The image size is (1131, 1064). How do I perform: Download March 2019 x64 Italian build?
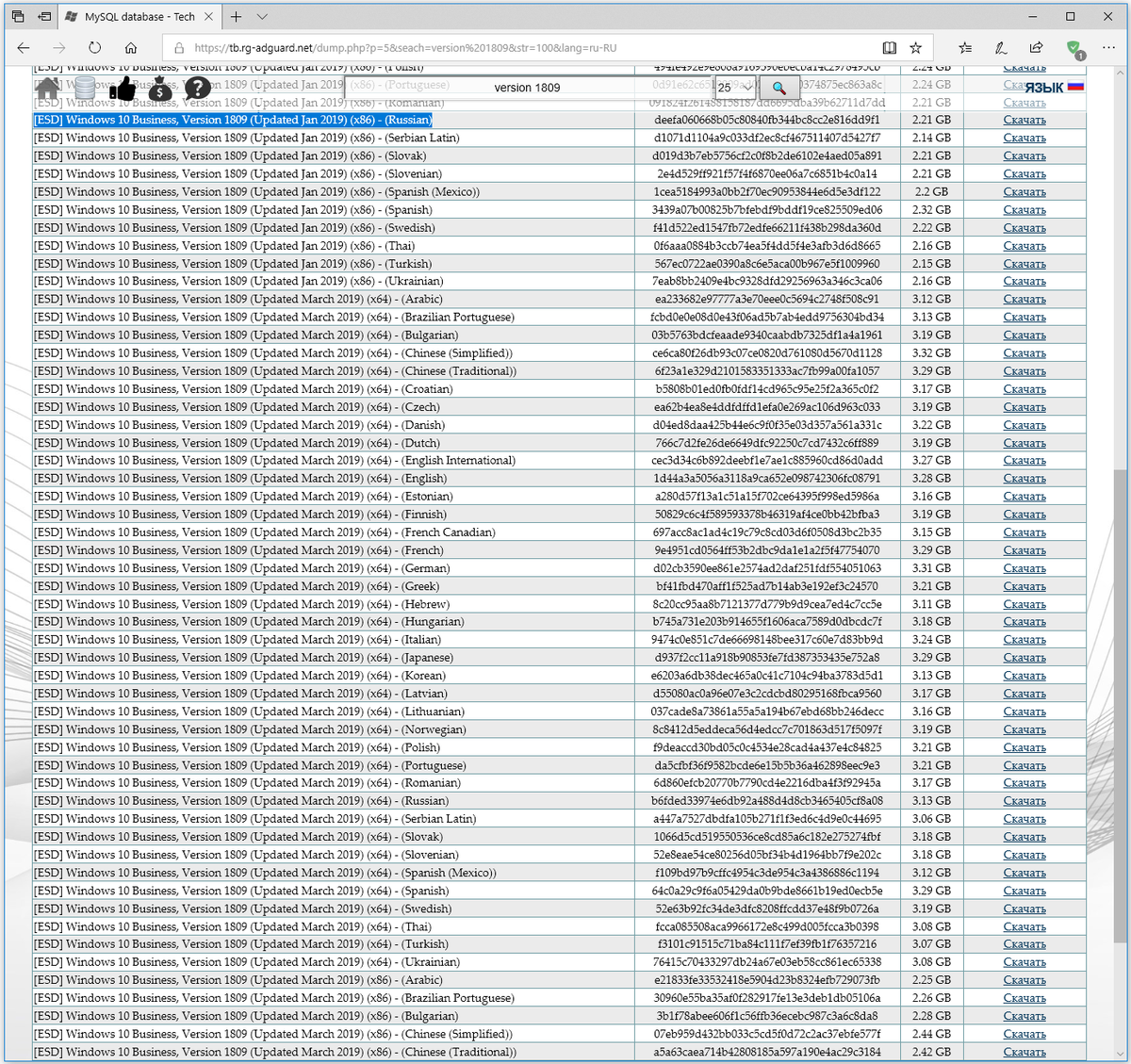tap(1024, 640)
